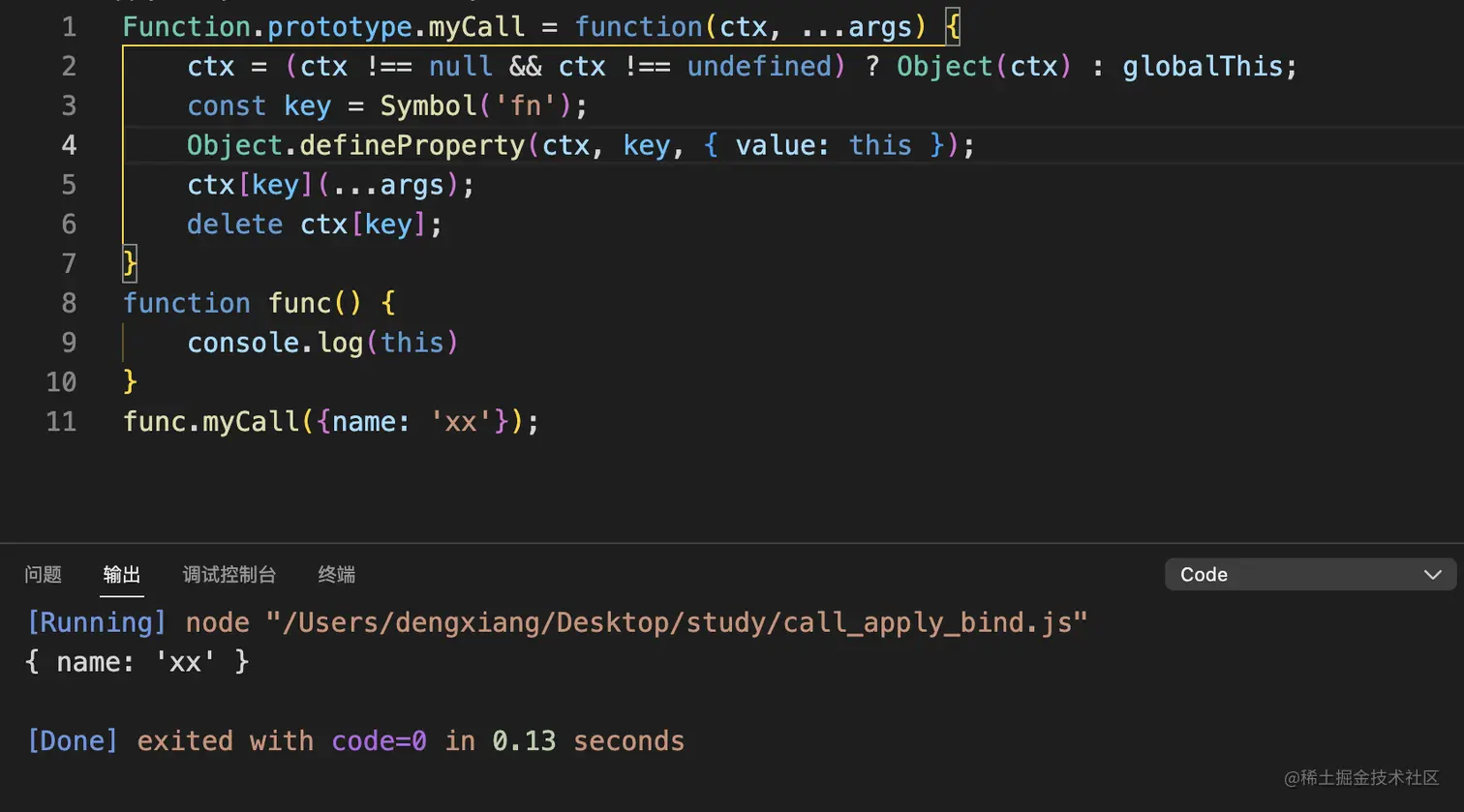Image resolution: width=1464 pixels, height=812 pixels.
Task: Click the 'defineProperty' method name
Action: tap(412, 145)
